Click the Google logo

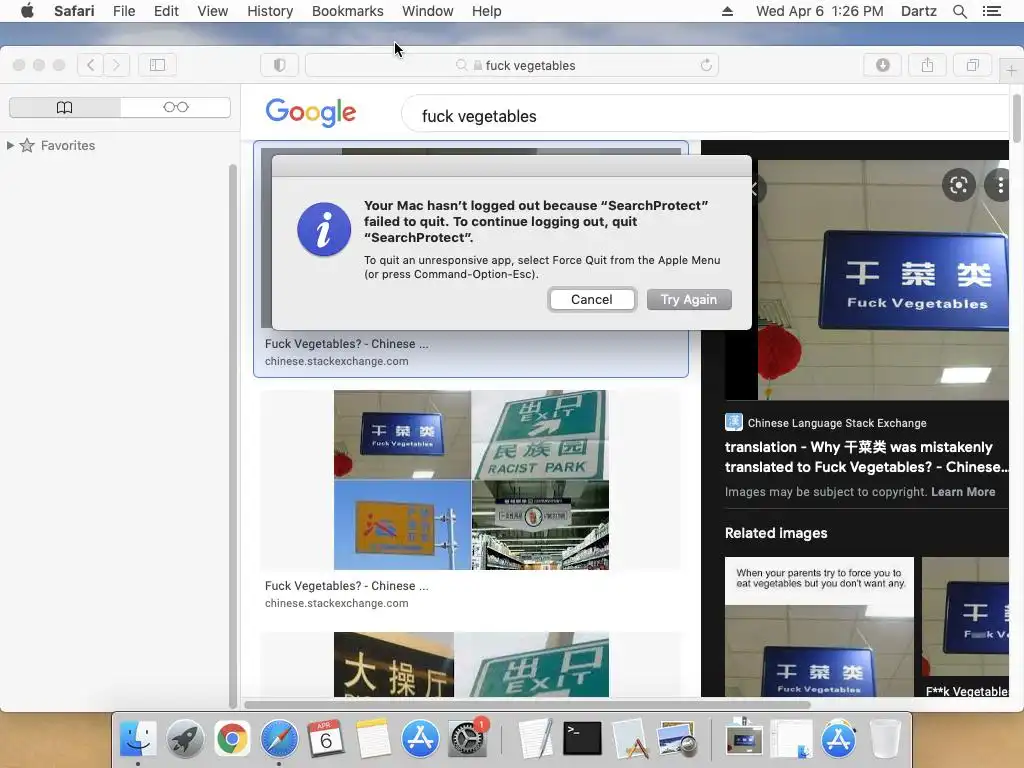click(x=311, y=112)
